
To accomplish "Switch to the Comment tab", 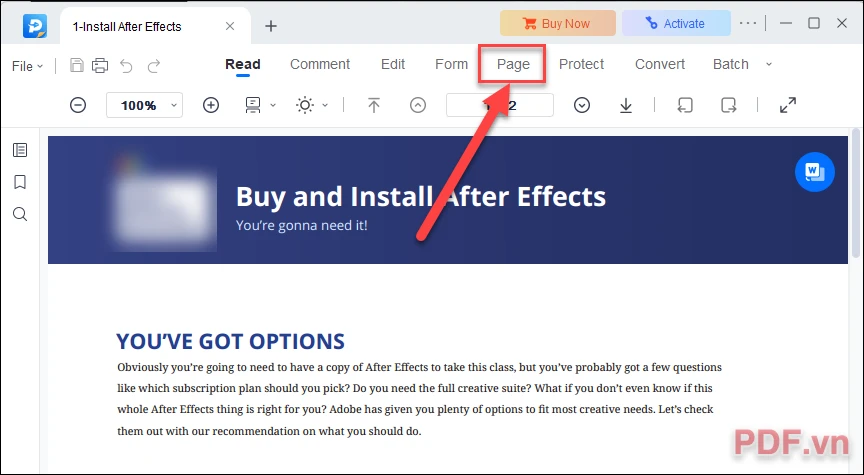I will click(x=320, y=64).
